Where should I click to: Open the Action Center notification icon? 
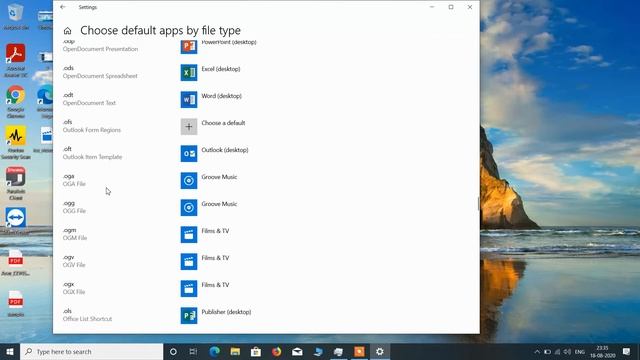627,351
